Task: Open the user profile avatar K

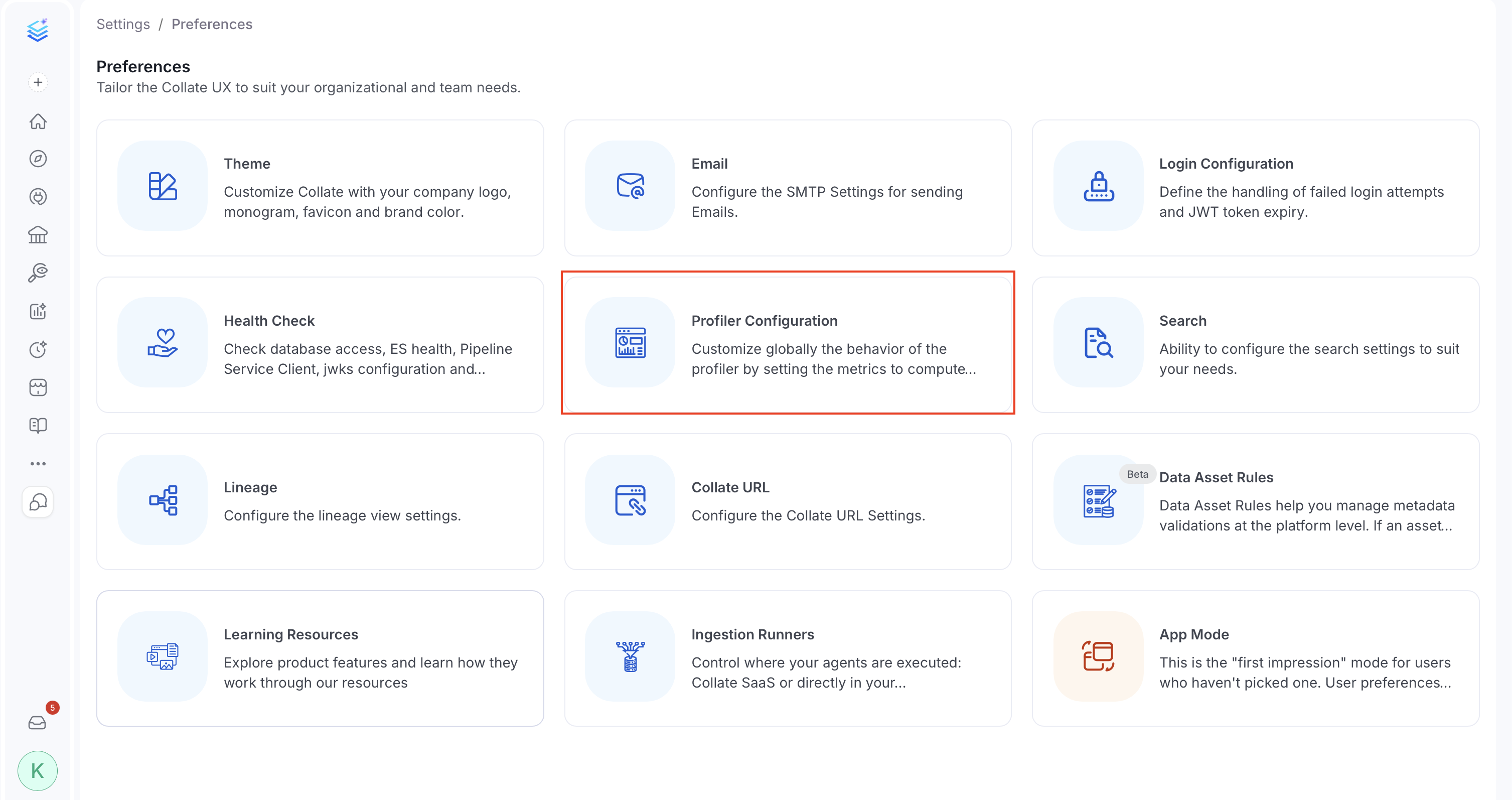Action: coord(38,770)
